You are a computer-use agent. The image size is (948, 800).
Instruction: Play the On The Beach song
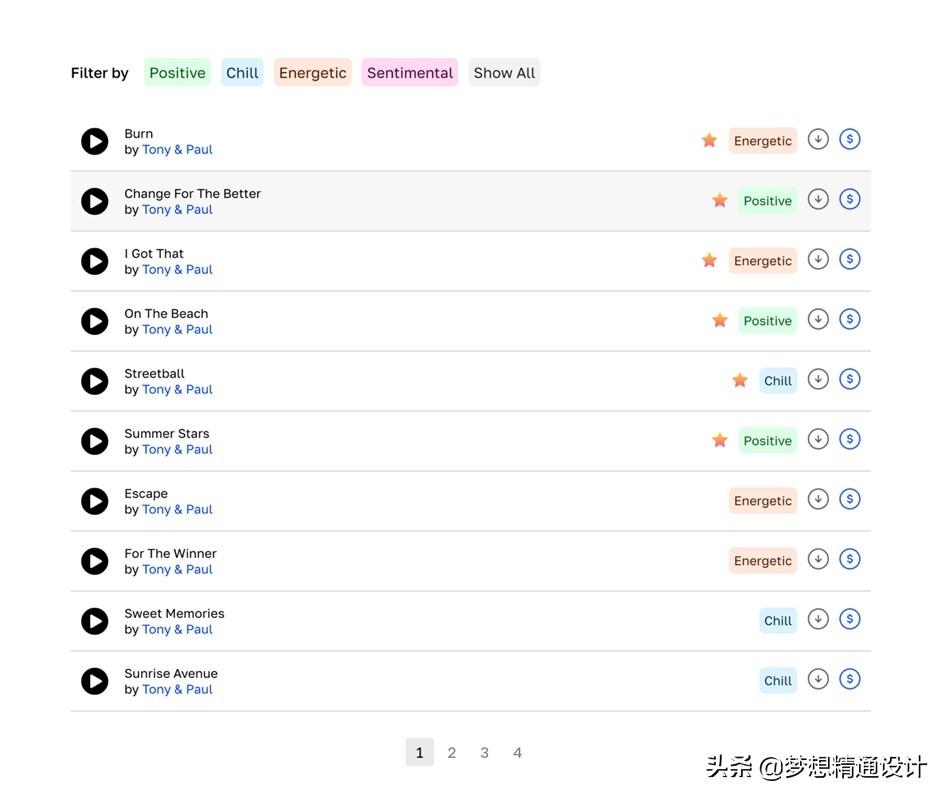point(95,321)
